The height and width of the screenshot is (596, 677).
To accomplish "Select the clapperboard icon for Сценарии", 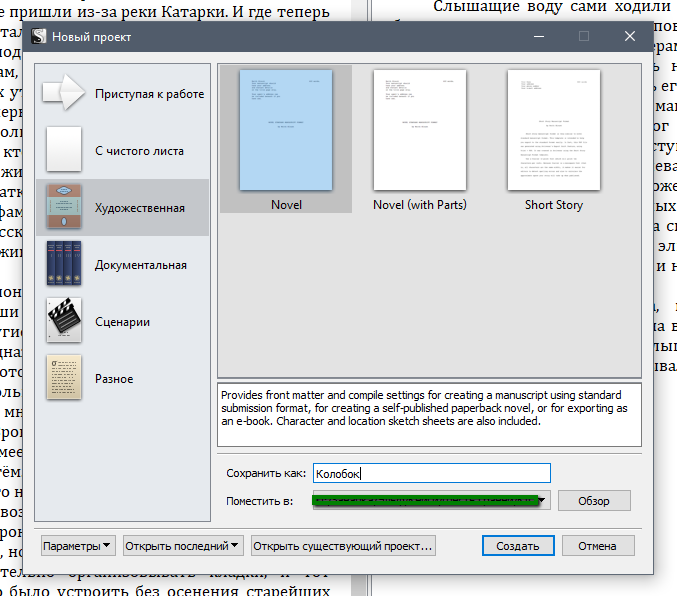I will [x=64, y=321].
